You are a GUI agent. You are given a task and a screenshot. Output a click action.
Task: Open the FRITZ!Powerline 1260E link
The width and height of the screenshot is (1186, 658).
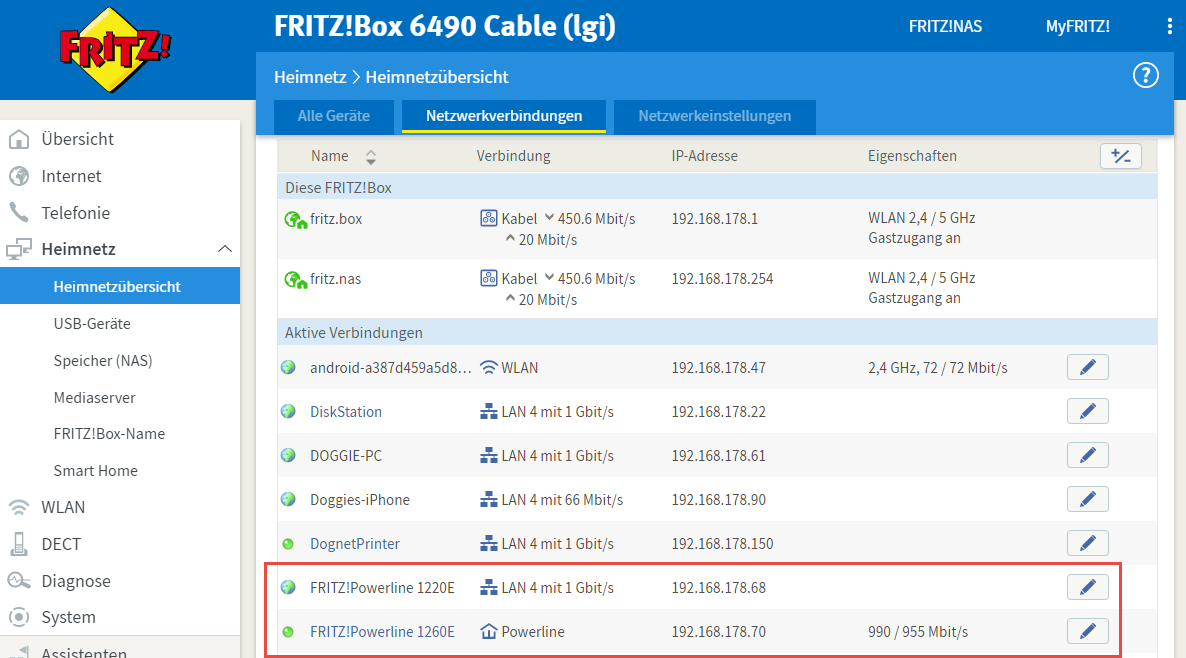[382, 632]
